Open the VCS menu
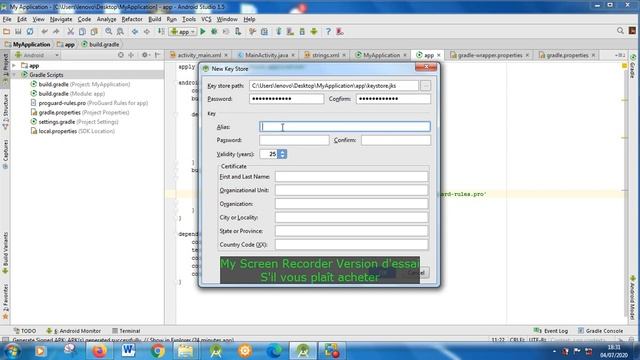This screenshot has width=640, height=360. [x=206, y=19]
